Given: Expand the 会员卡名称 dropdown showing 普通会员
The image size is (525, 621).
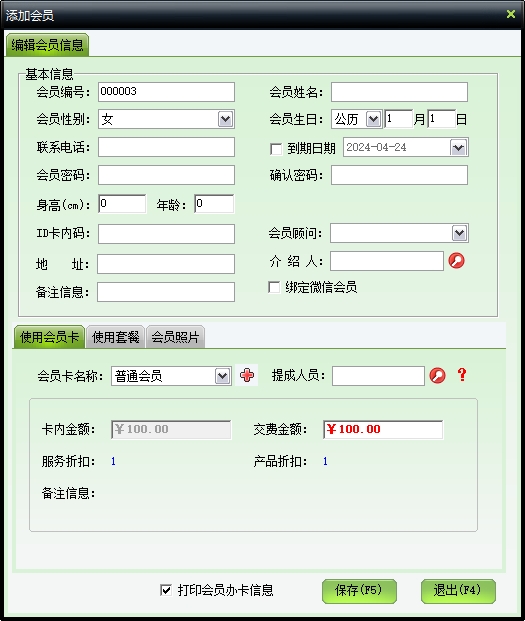Looking at the screenshot, I should pyautogui.click(x=223, y=376).
